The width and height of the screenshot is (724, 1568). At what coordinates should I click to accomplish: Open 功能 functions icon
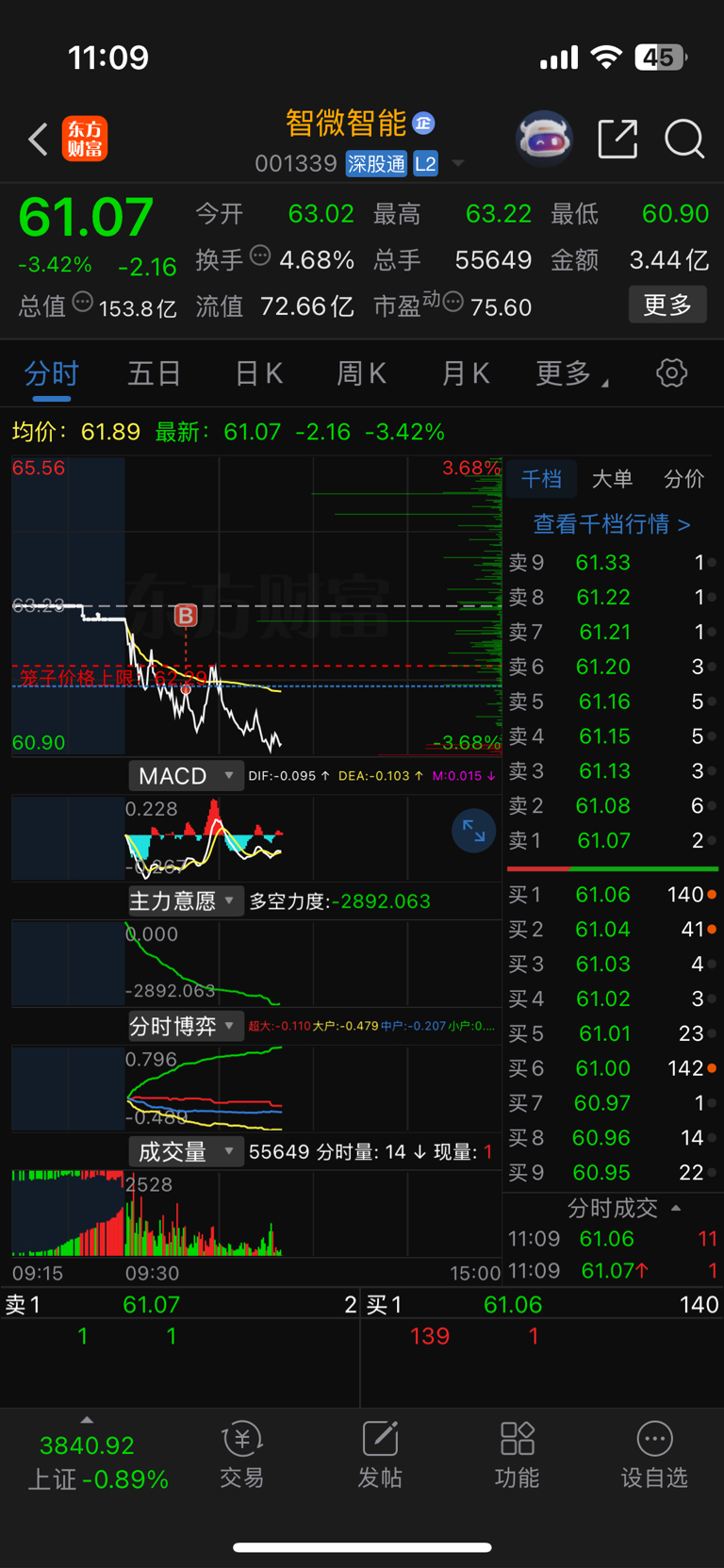pyautogui.click(x=518, y=1455)
